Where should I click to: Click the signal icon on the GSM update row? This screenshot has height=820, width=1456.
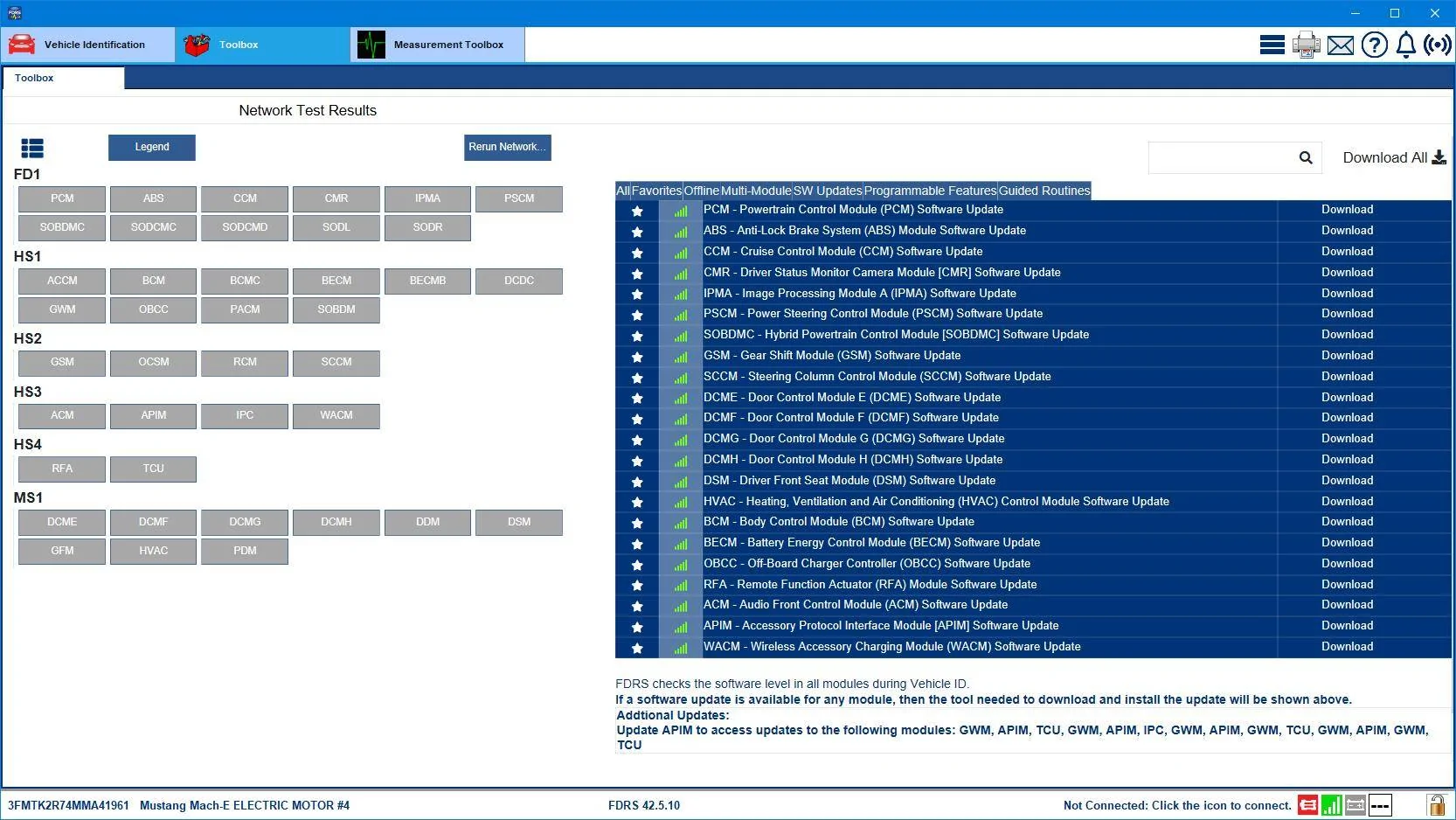click(680, 357)
